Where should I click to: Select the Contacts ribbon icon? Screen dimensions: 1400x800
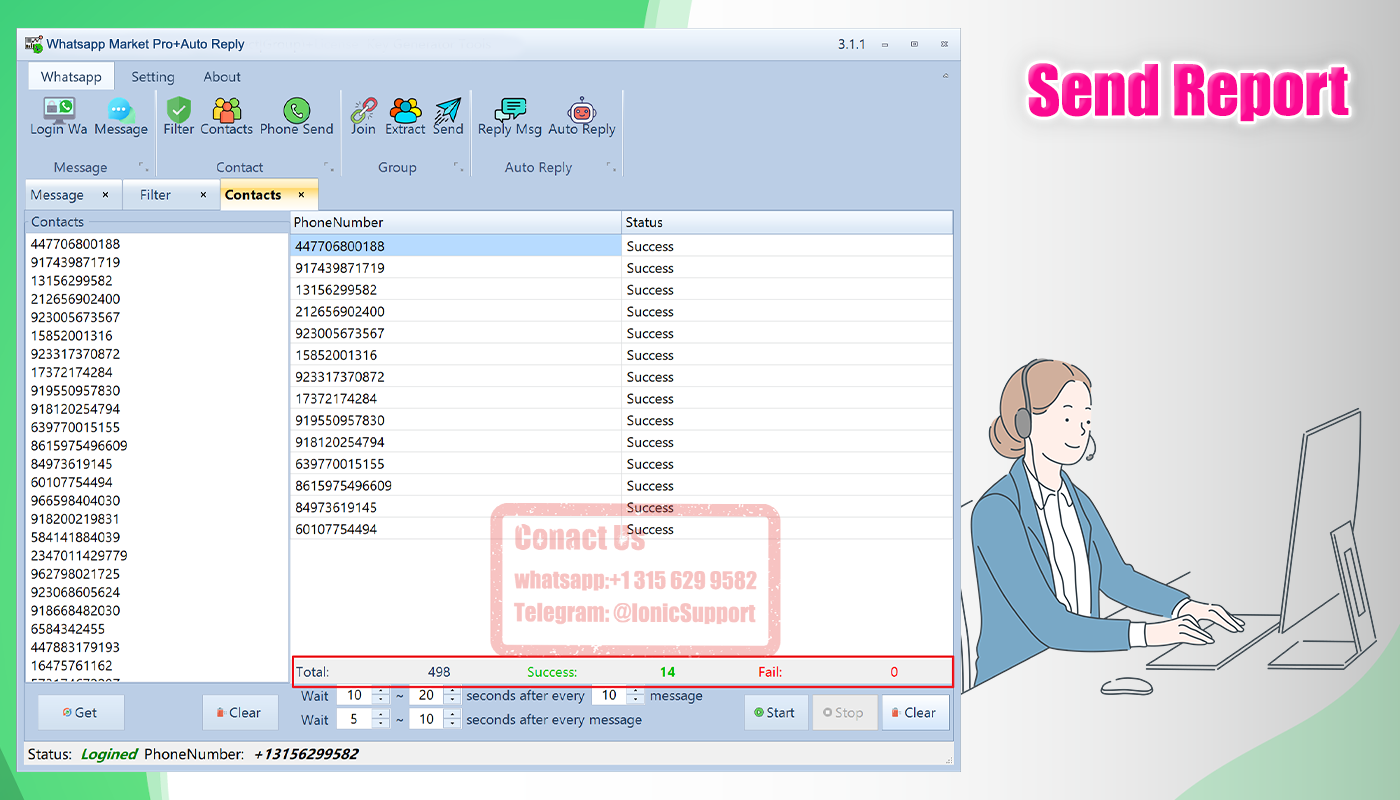227,117
